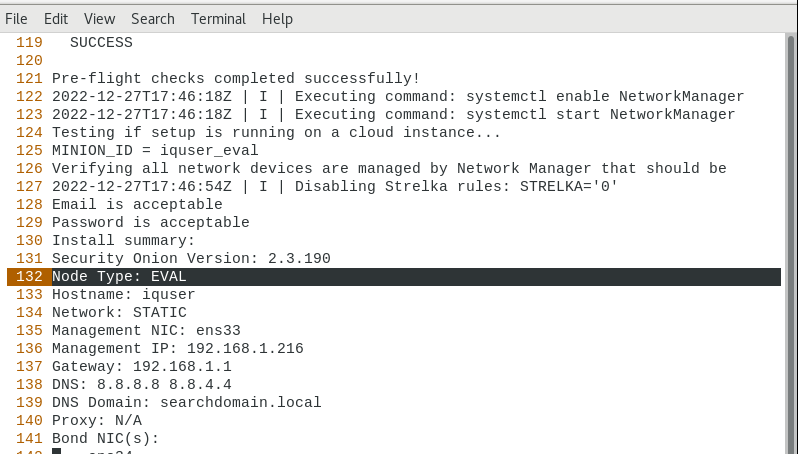
Task: Click highlighted line number 132
Action: tap(29, 276)
